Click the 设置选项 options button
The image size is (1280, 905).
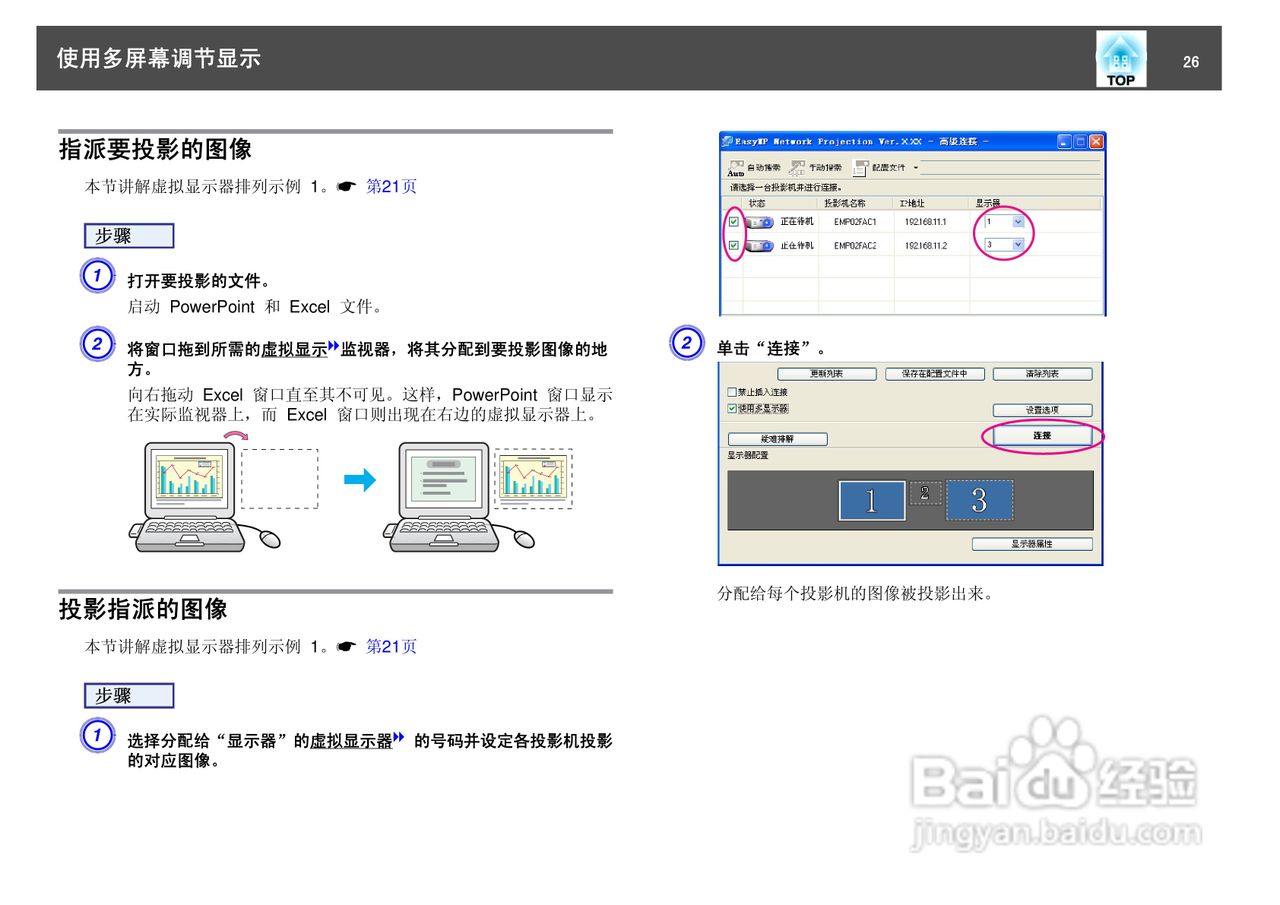click(x=1043, y=410)
